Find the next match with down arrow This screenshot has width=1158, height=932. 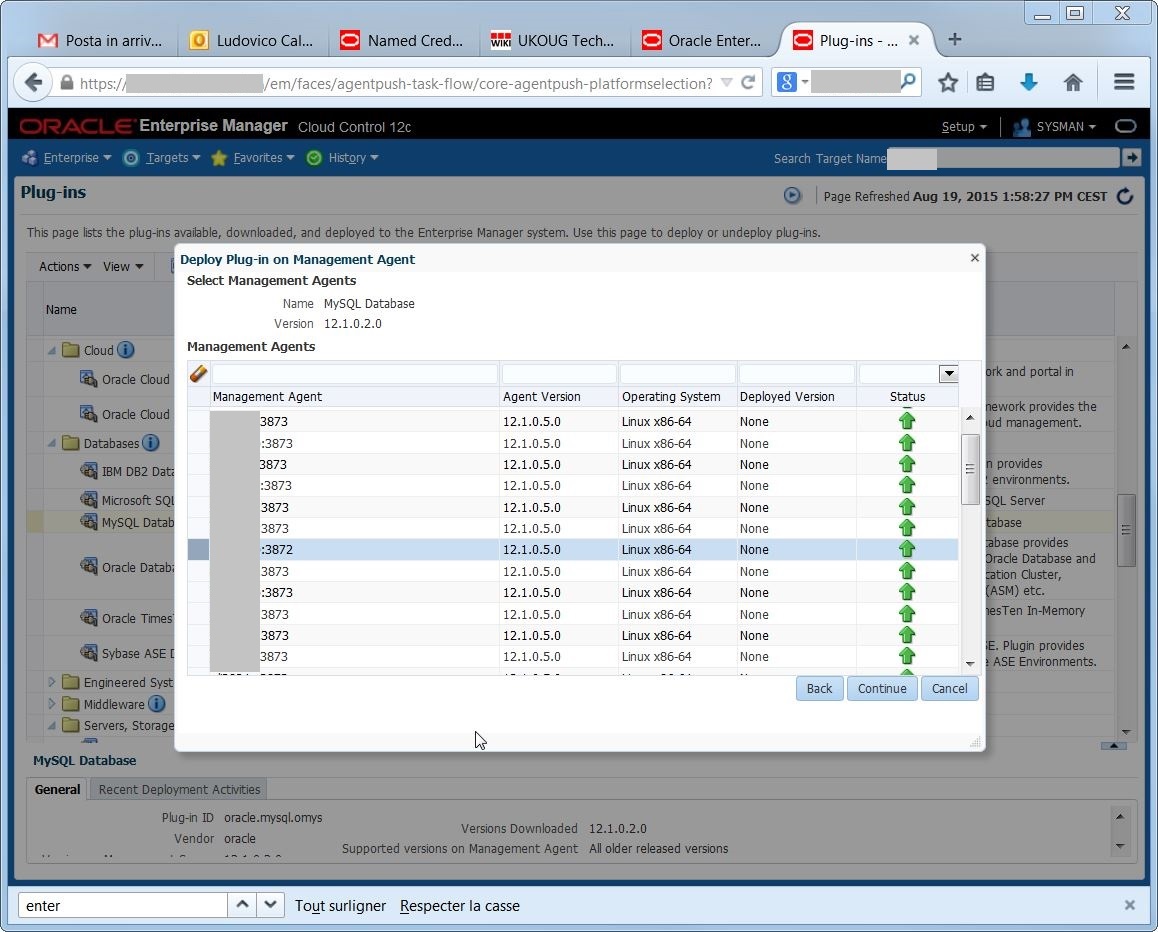[270, 905]
